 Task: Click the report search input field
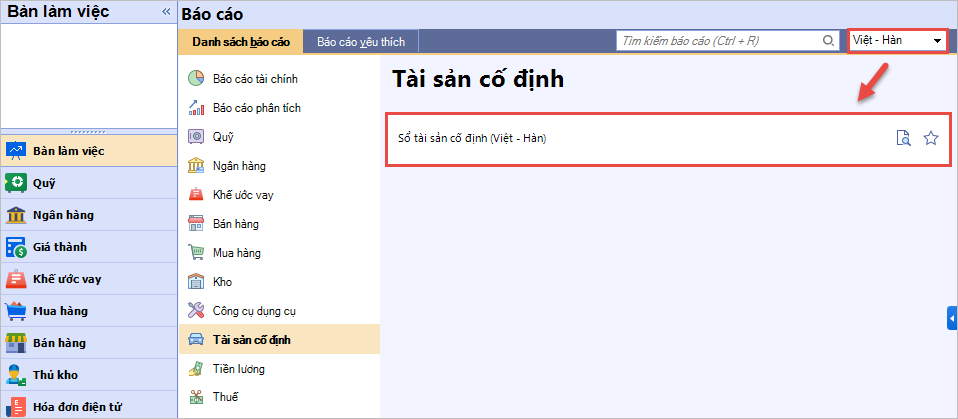coord(718,41)
